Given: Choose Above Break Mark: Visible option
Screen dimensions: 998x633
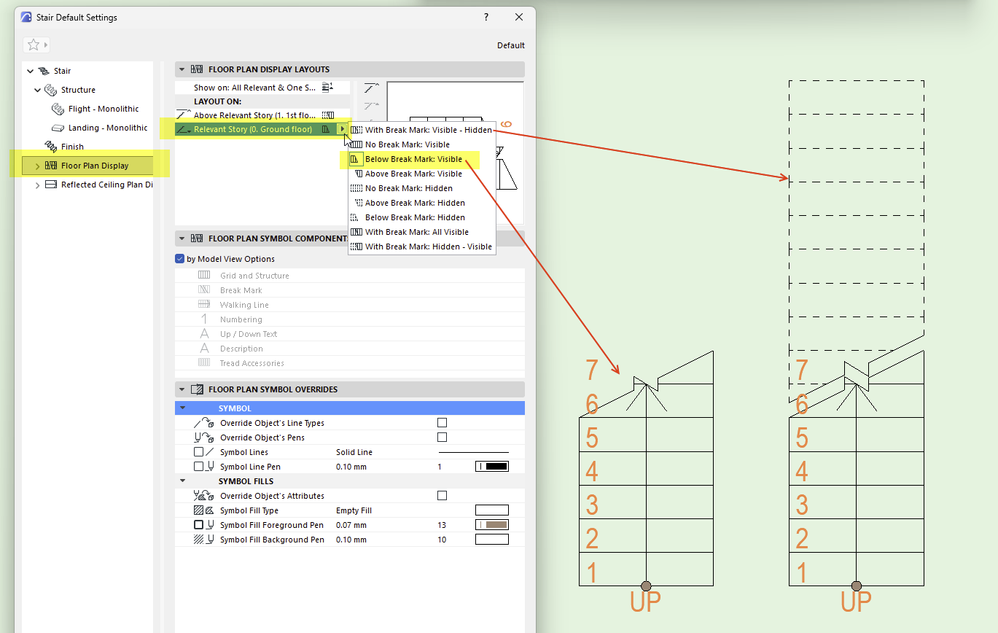Looking at the screenshot, I should pyautogui.click(x=413, y=174).
